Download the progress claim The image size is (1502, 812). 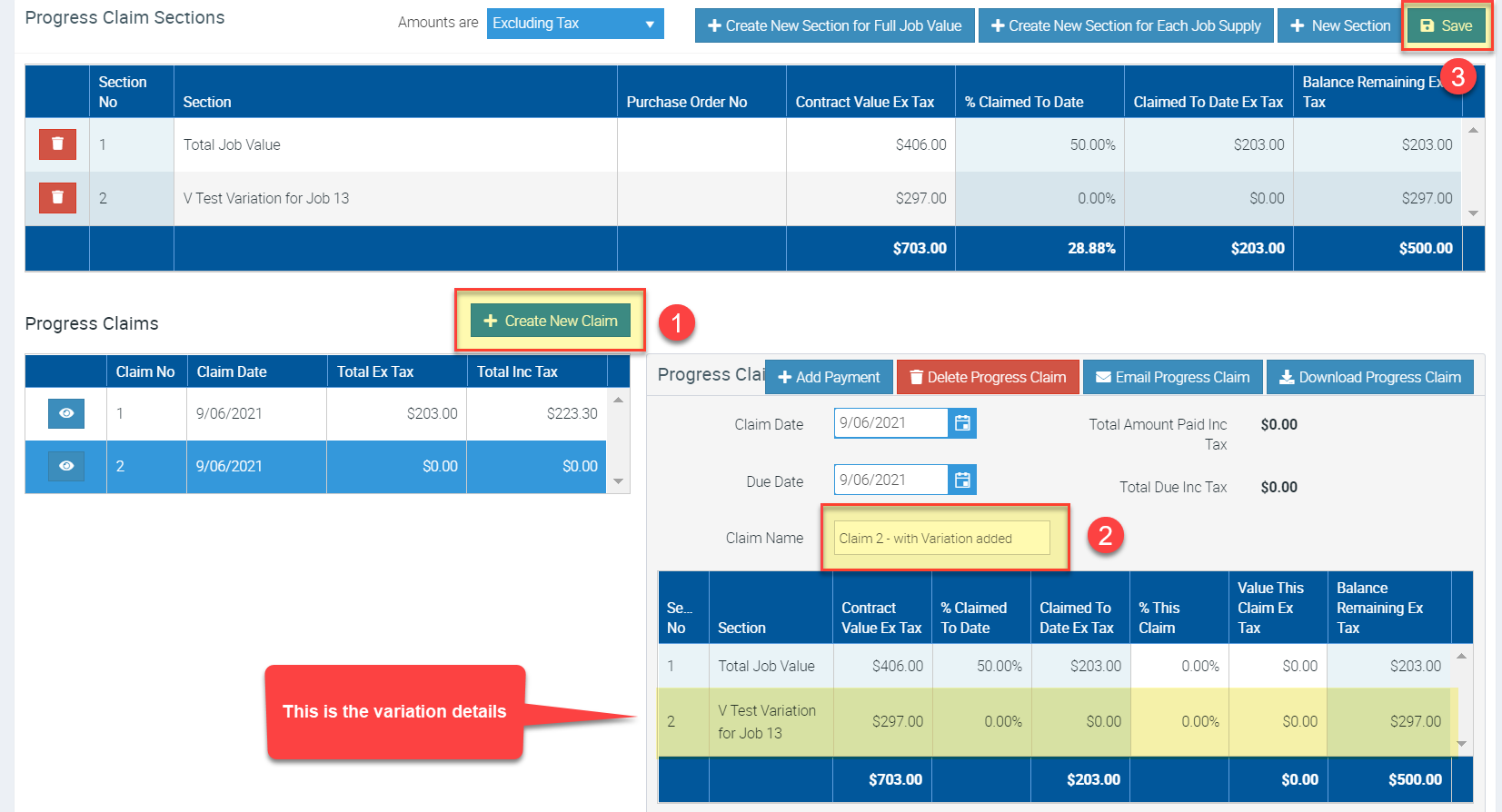coord(1370,377)
